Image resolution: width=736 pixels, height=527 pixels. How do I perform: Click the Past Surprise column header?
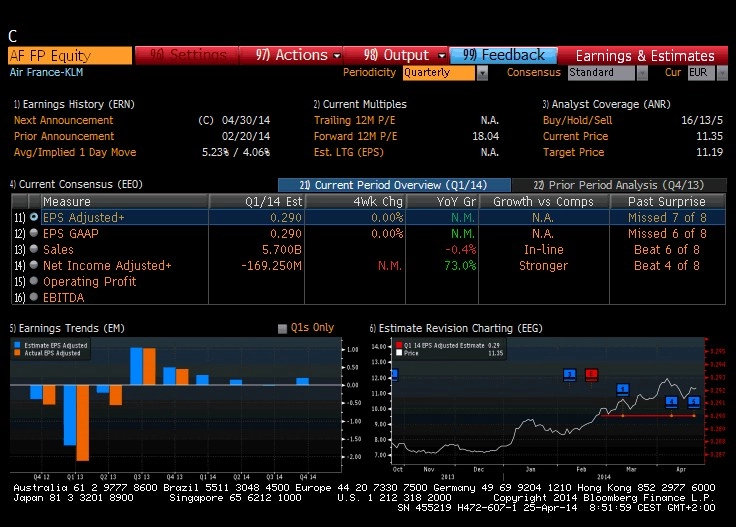[x=667, y=201]
